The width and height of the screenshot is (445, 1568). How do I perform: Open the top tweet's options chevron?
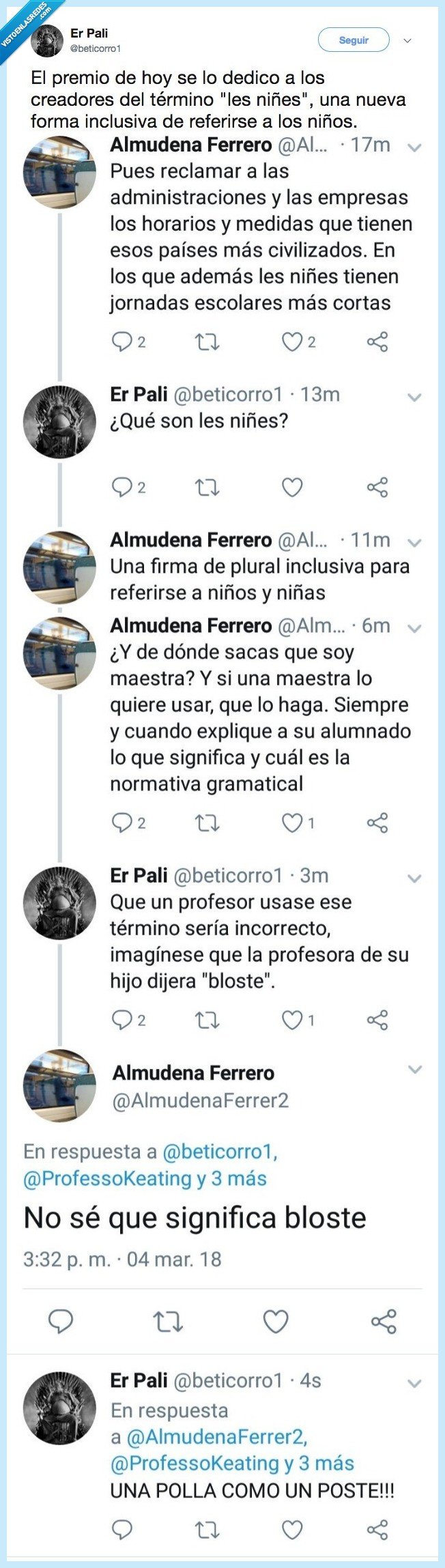[407, 41]
